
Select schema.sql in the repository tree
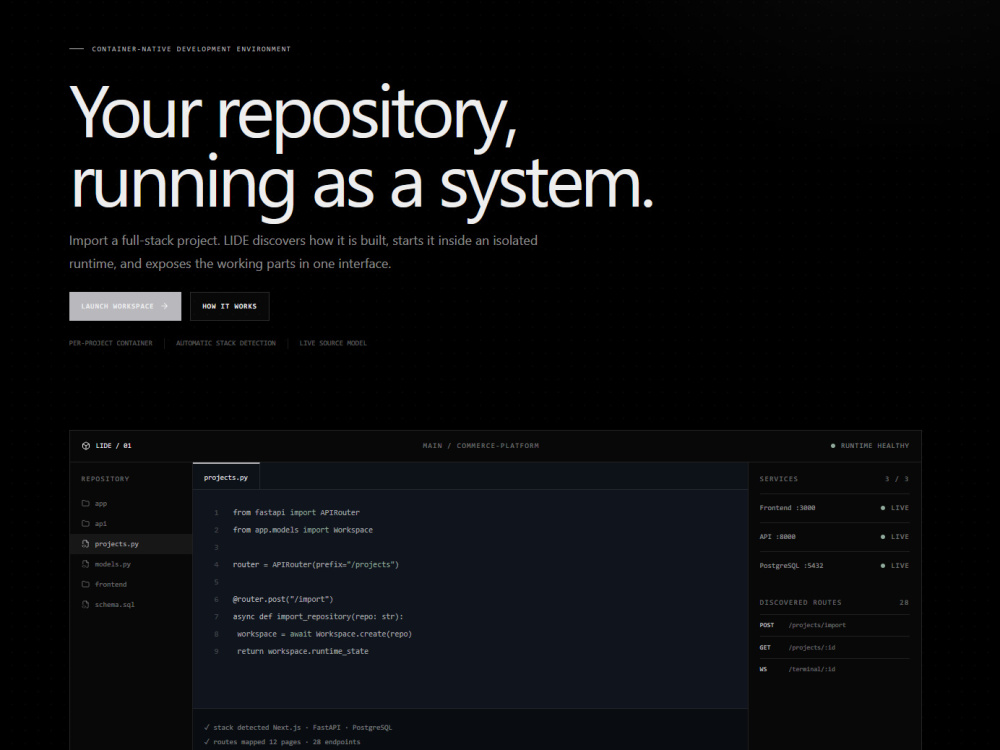pyautogui.click(x=131, y=605)
